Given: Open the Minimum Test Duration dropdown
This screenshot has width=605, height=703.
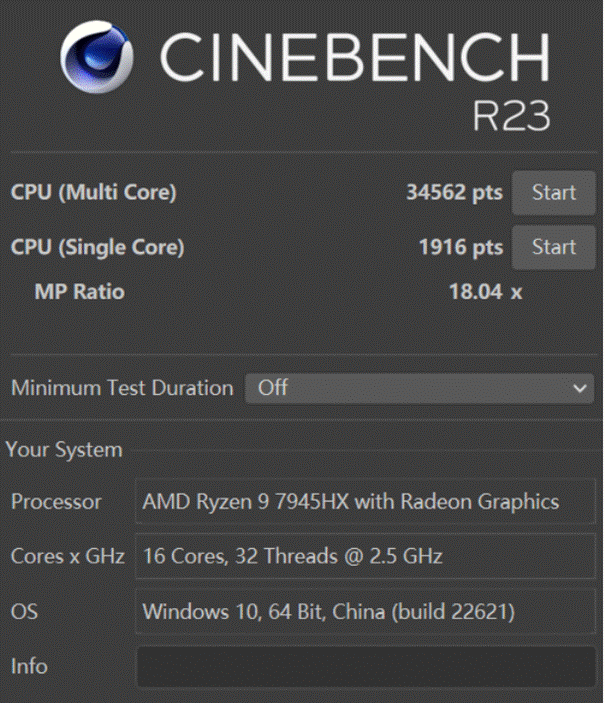Looking at the screenshot, I should coord(419,388).
